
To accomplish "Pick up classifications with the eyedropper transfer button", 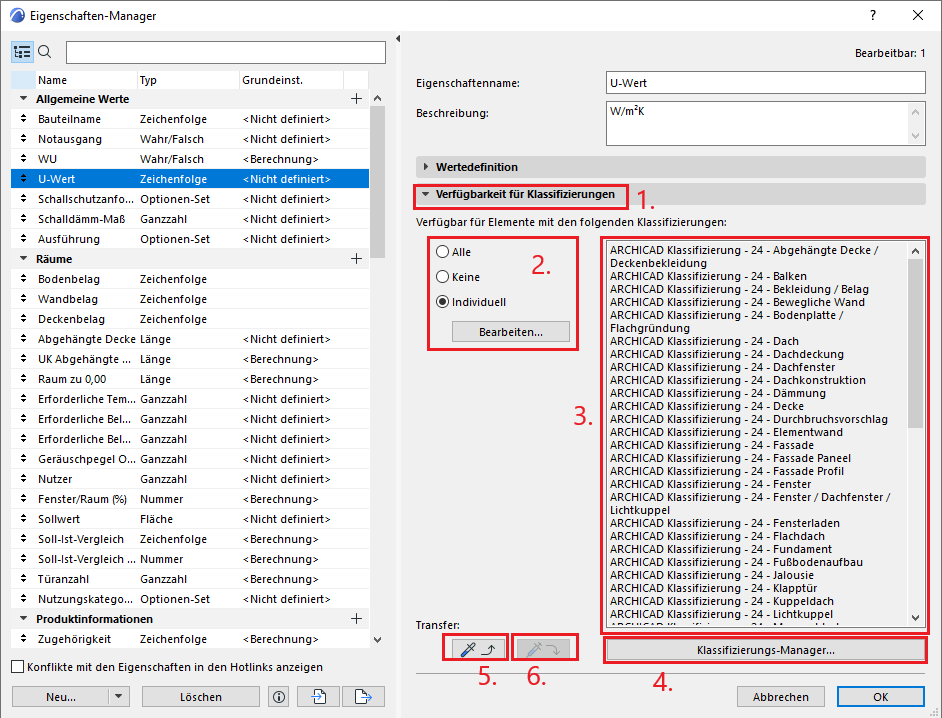I will [x=476, y=649].
